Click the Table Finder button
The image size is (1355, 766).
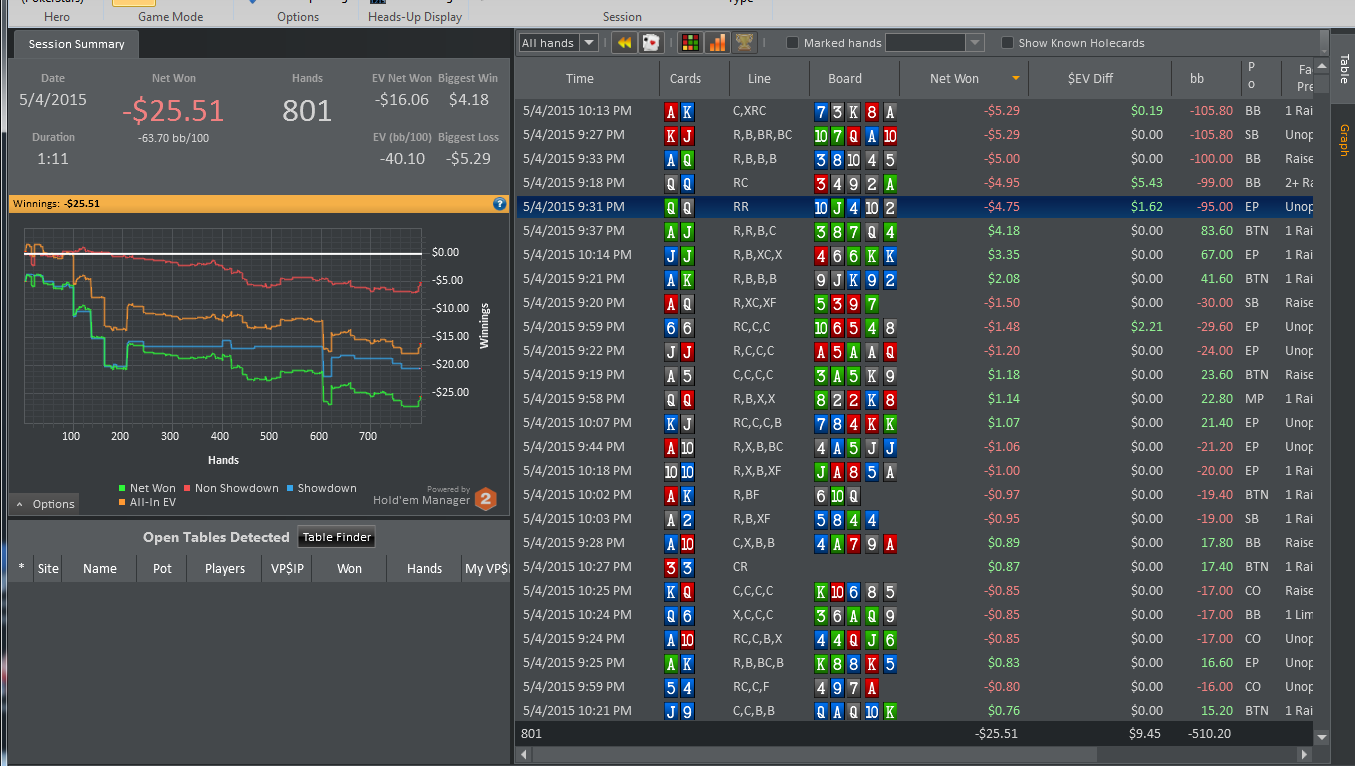[337, 538]
